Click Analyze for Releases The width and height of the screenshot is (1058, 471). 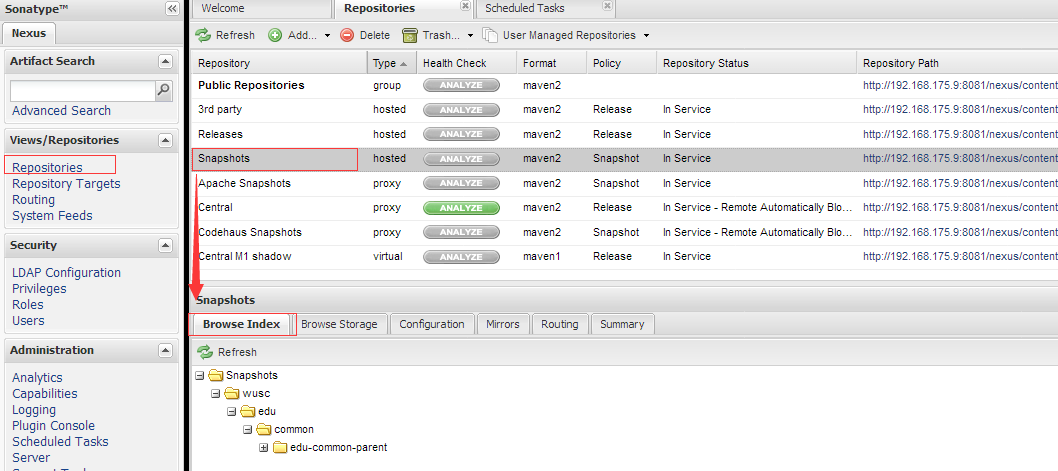(462, 134)
